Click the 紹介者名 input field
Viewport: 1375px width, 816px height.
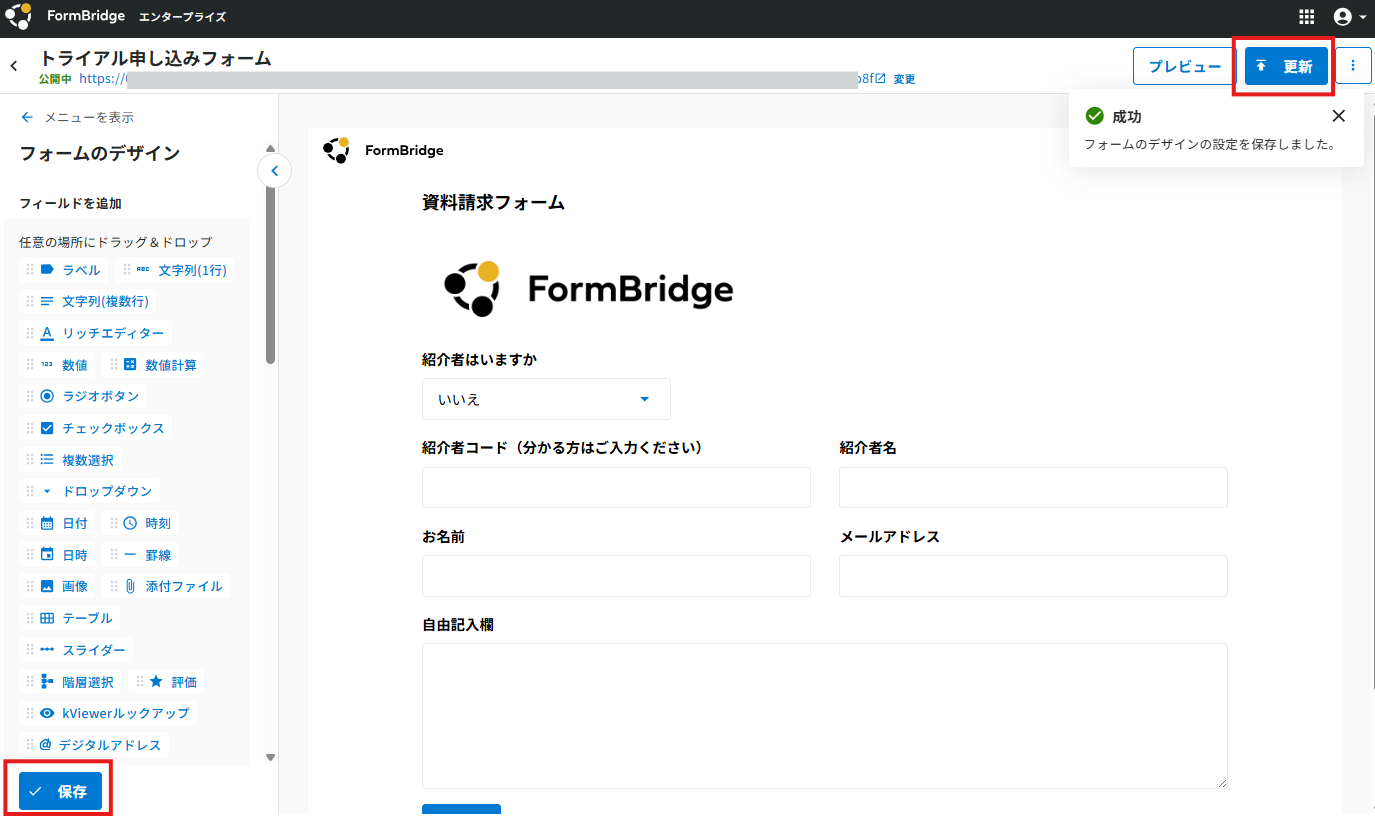(1033, 488)
